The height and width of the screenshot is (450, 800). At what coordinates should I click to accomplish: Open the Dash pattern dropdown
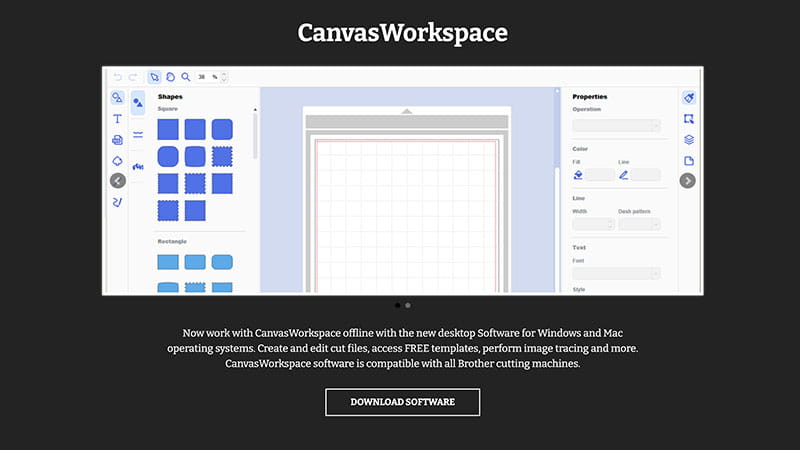(x=639, y=224)
